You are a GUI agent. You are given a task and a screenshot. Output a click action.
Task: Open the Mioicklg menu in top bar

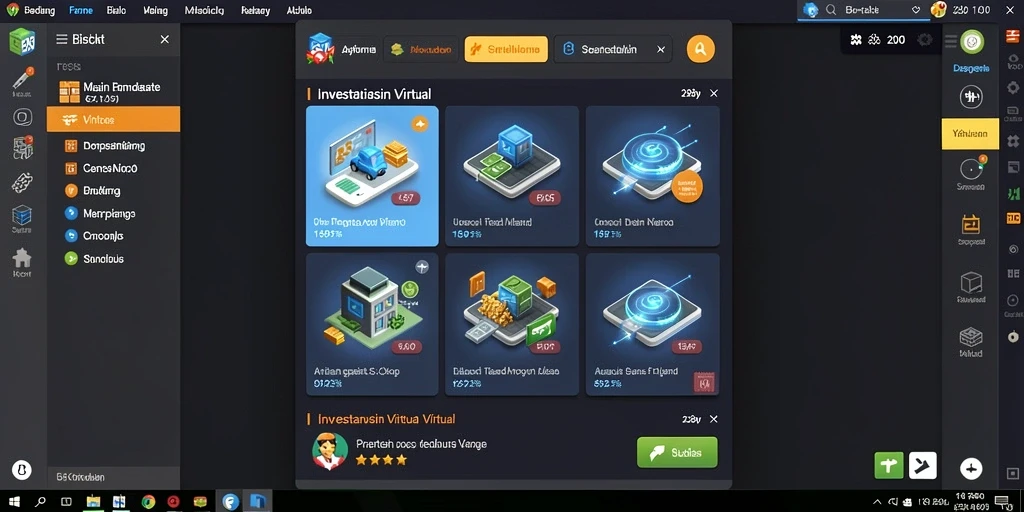pos(204,10)
